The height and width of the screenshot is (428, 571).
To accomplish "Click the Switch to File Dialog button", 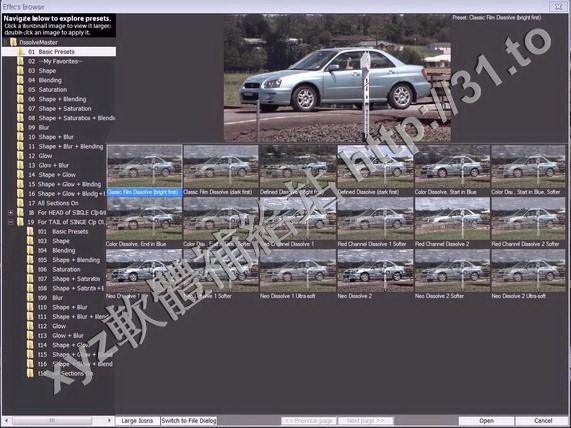I will [x=189, y=421].
